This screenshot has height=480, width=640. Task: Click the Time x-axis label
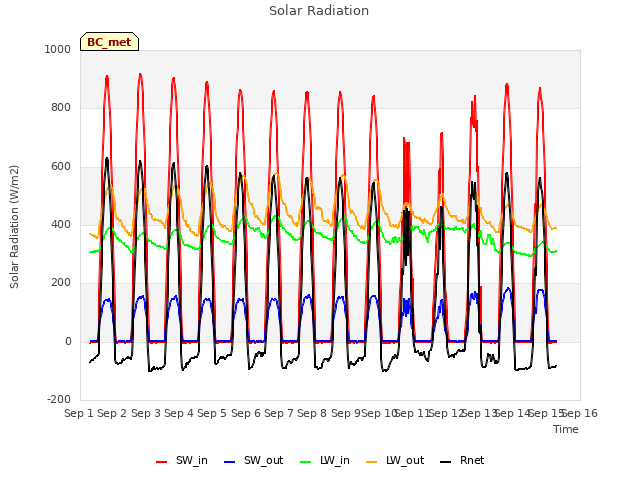566,429
